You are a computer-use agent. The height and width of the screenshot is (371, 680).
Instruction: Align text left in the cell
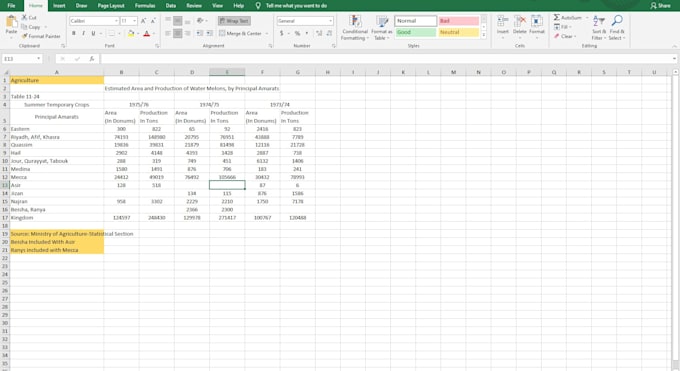point(168,33)
